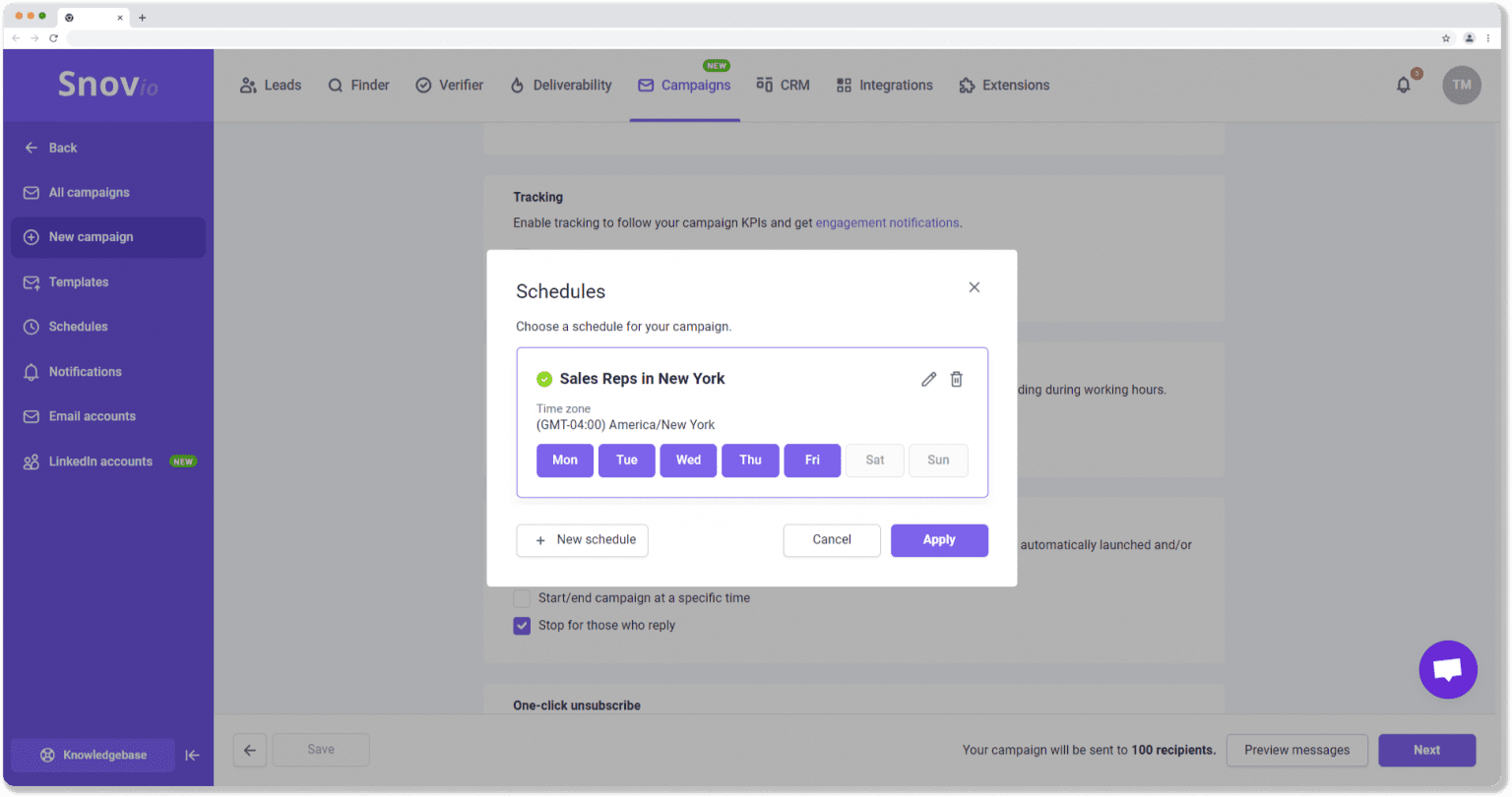Screen dimensions: 1512x797
Task: Close the Schedules dialog
Action: click(x=974, y=287)
